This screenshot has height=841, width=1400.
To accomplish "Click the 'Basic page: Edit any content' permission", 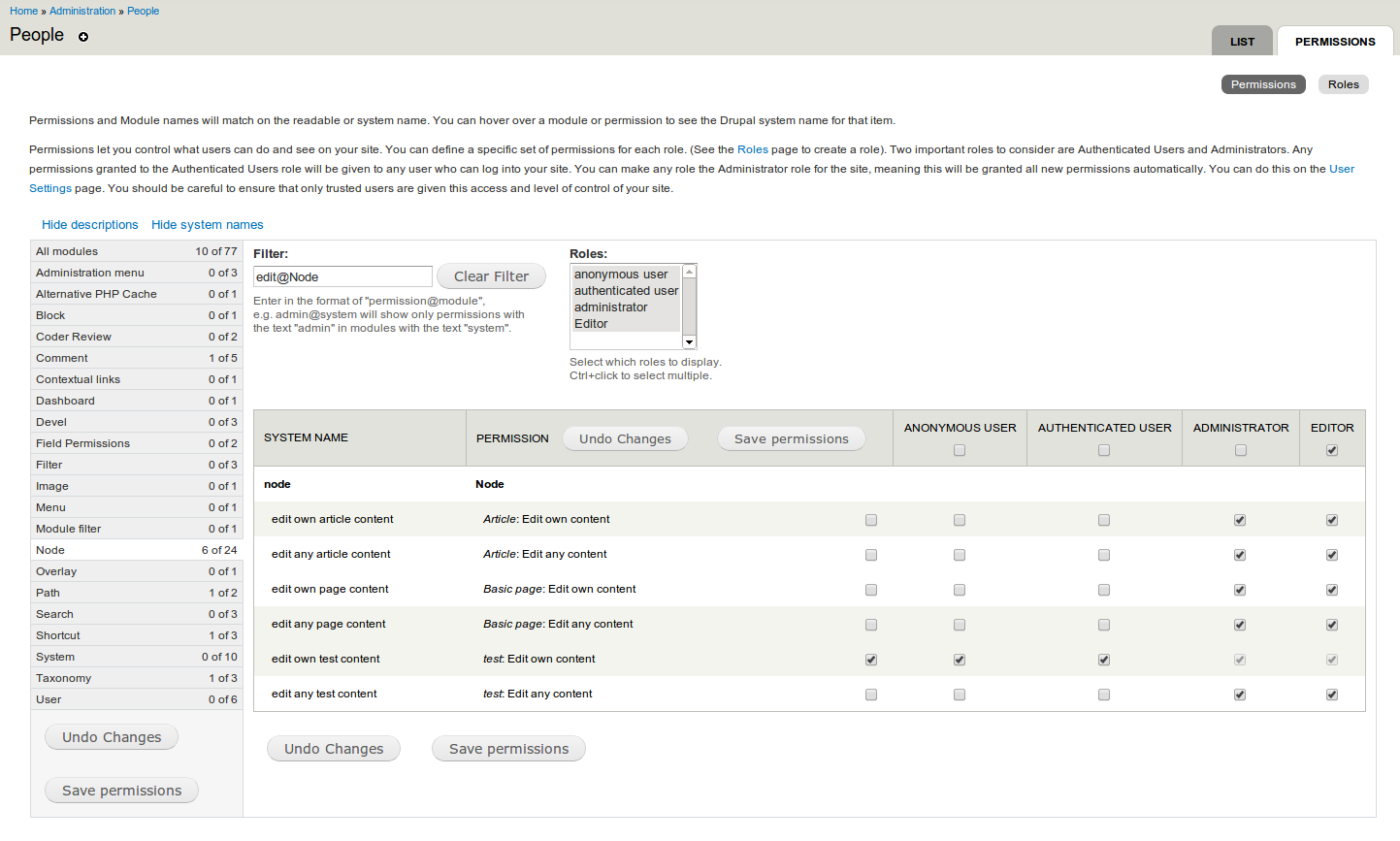I will (558, 624).
